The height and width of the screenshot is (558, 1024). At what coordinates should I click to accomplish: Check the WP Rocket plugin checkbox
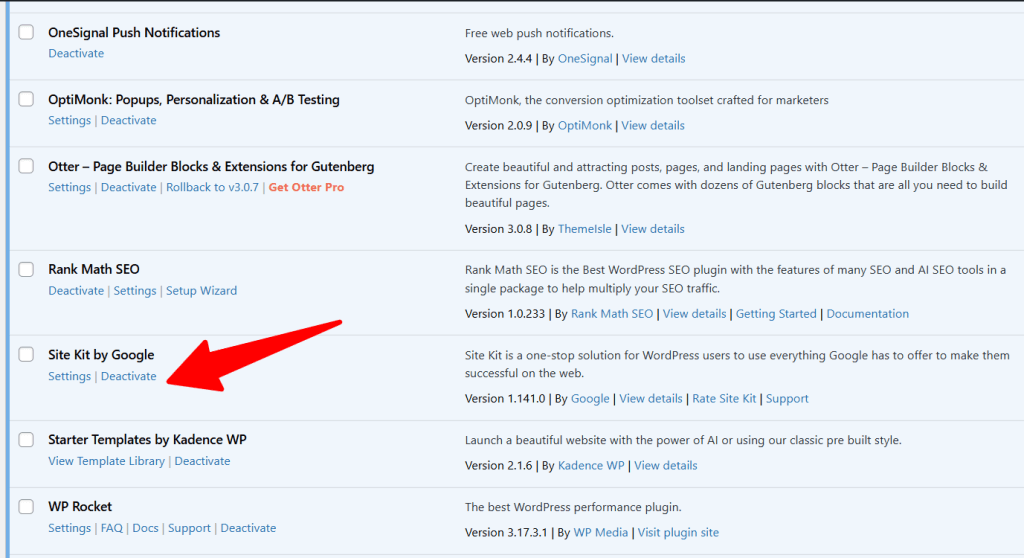pos(26,506)
